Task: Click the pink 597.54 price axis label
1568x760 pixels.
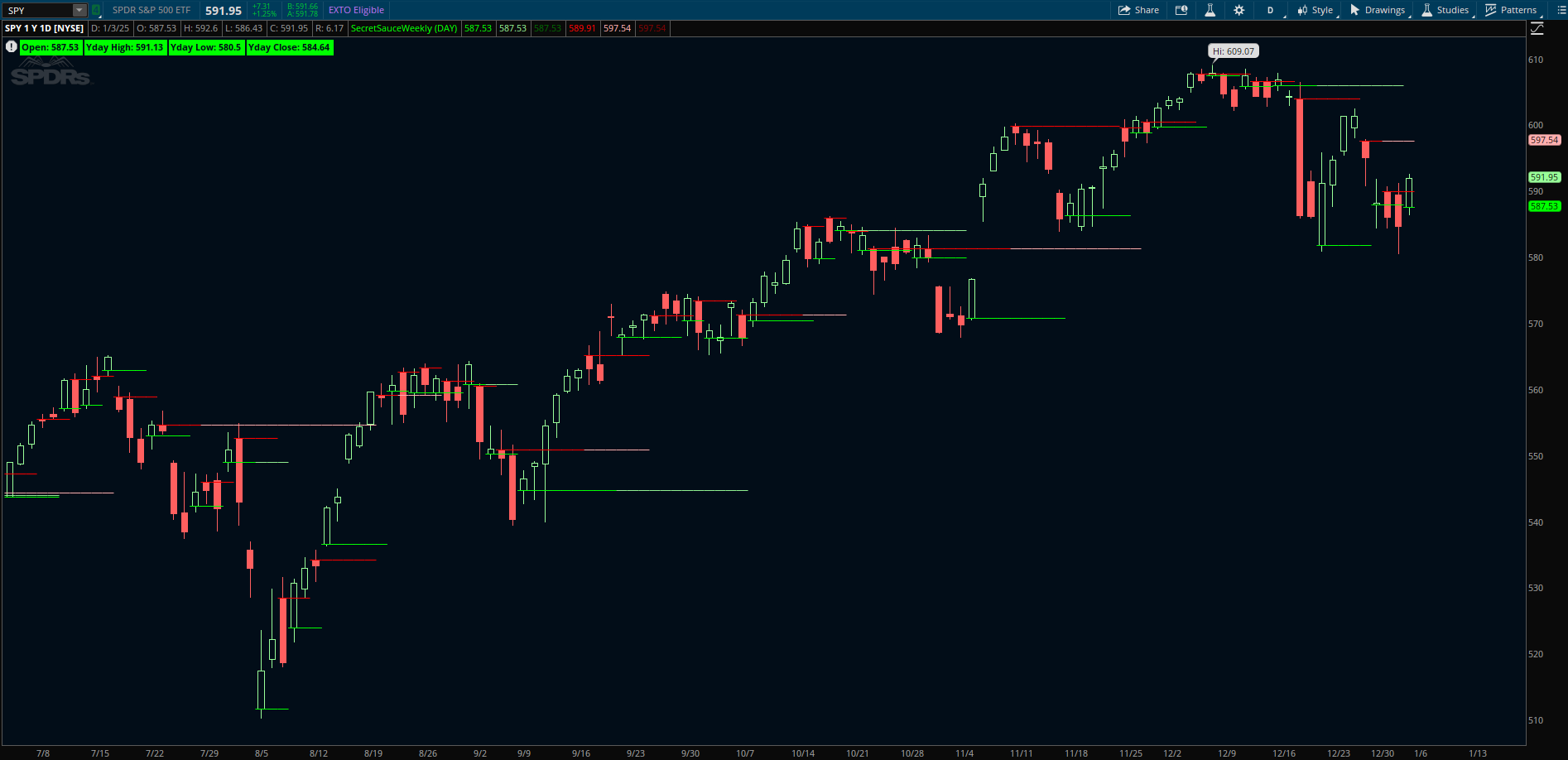Action: tap(1544, 140)
